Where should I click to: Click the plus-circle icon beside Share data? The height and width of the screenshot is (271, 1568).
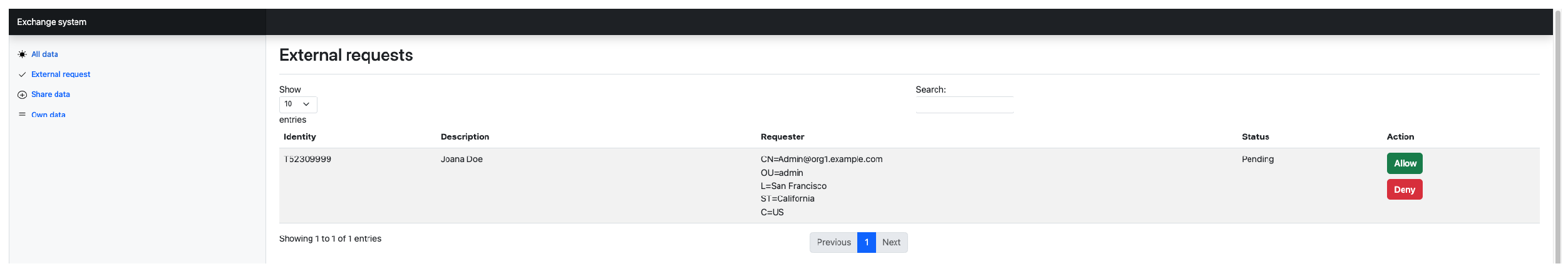coord(23,95)
